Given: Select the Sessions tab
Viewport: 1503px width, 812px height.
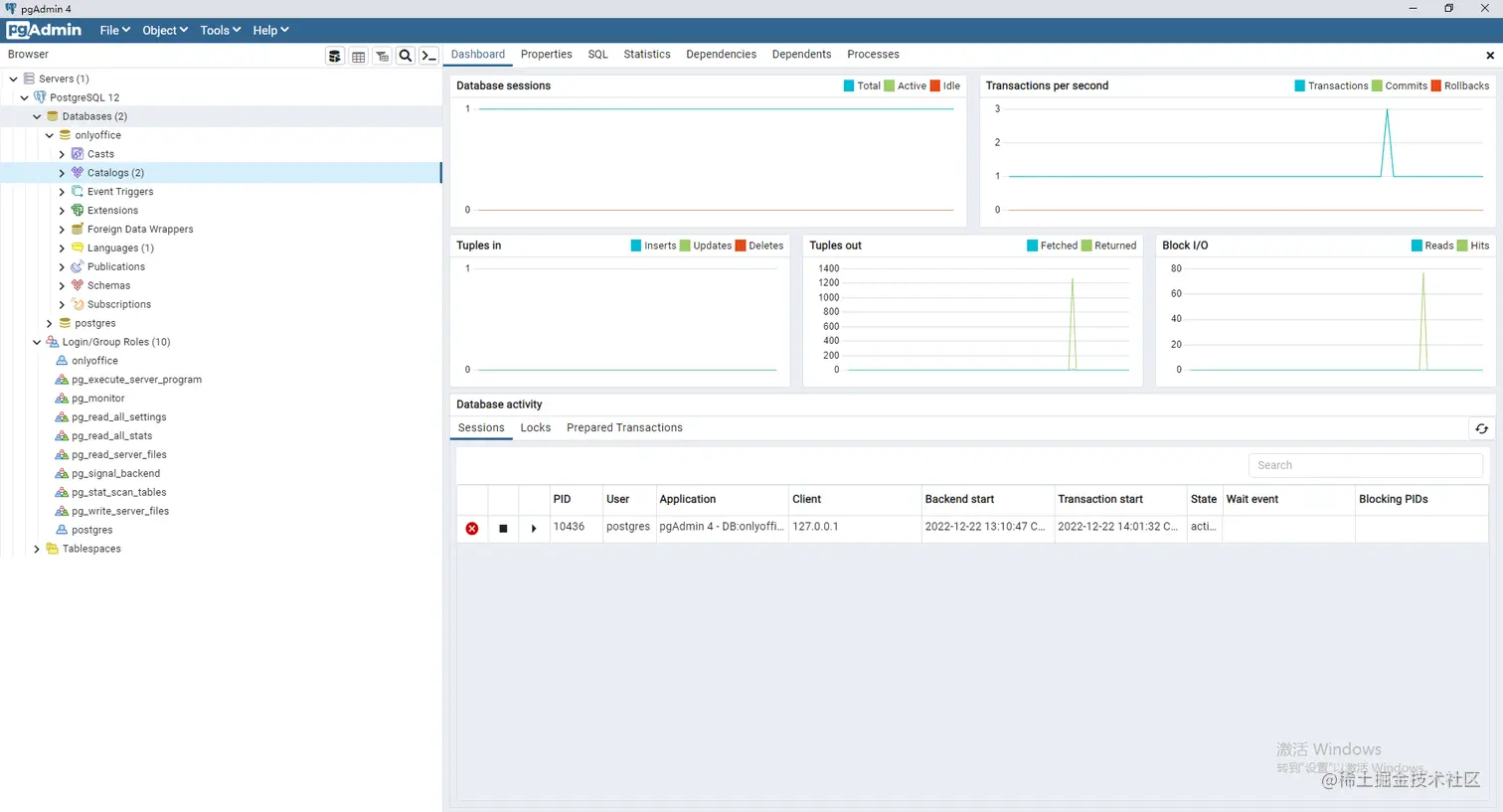Looking at the screenshot, I should tap(481, 428).
